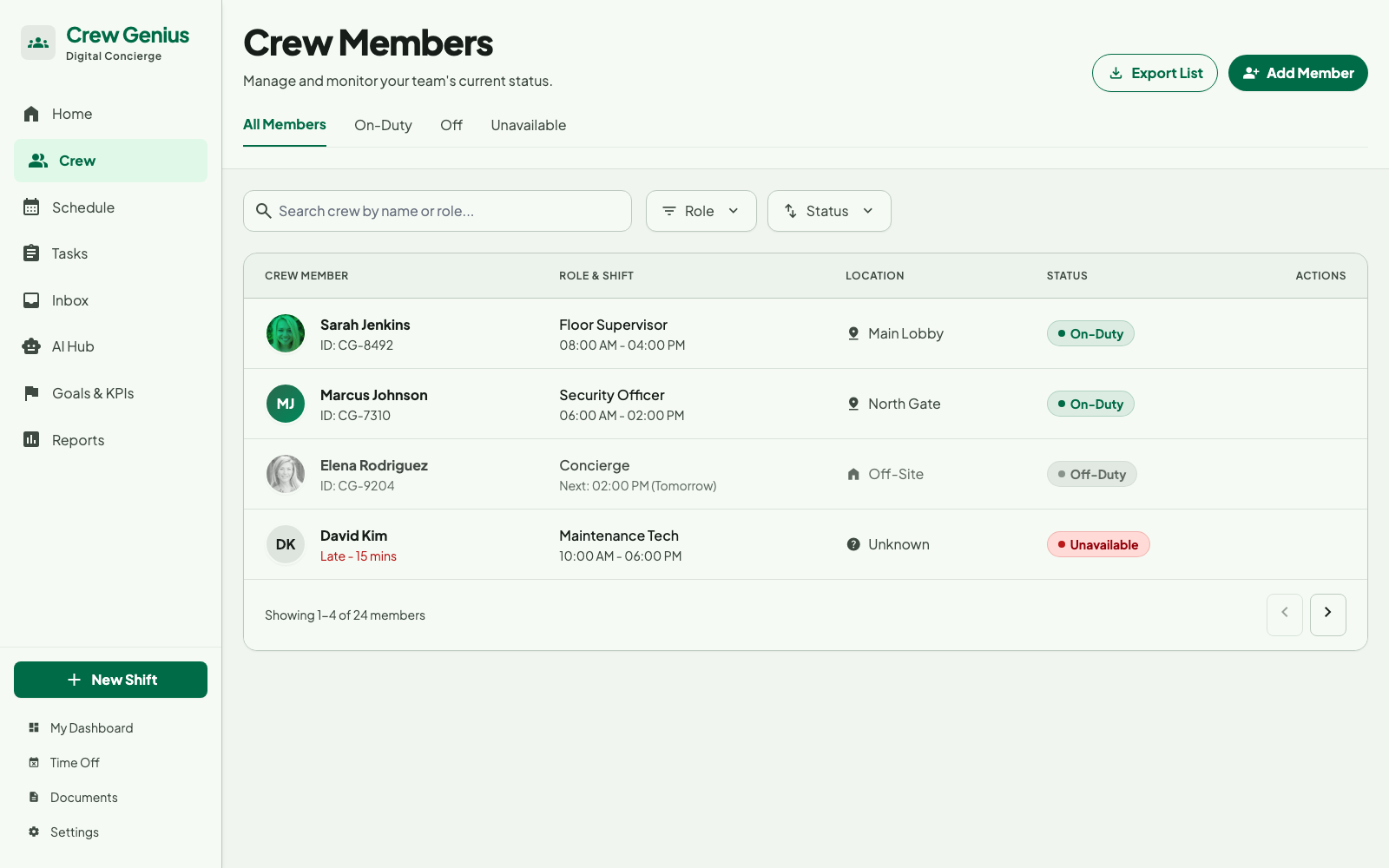Open the Time Off link
The height and width of the screenshot is (868, 1389).
pyautogui.click(x=110, y=762)
